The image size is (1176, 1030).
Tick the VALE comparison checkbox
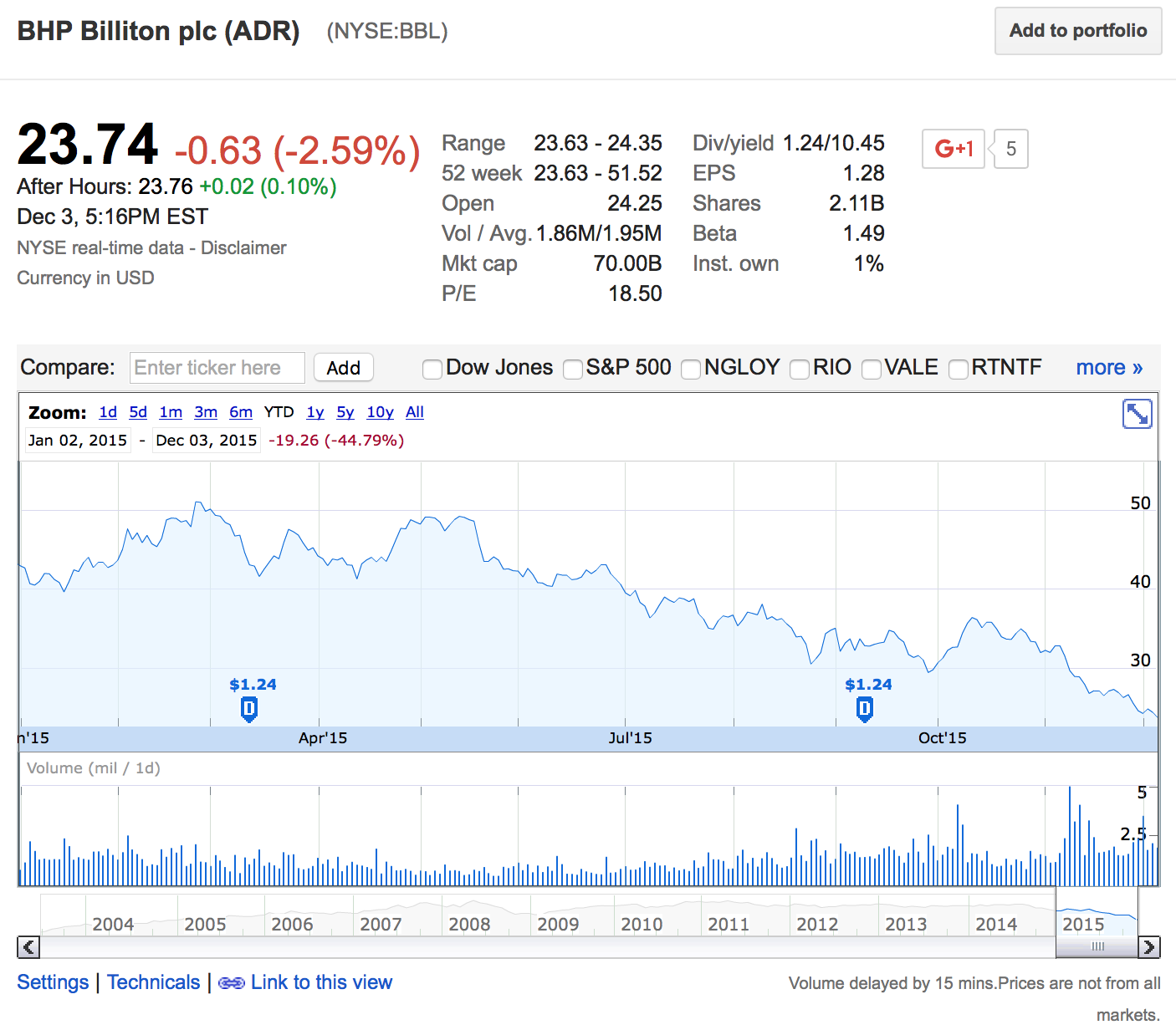872,369
